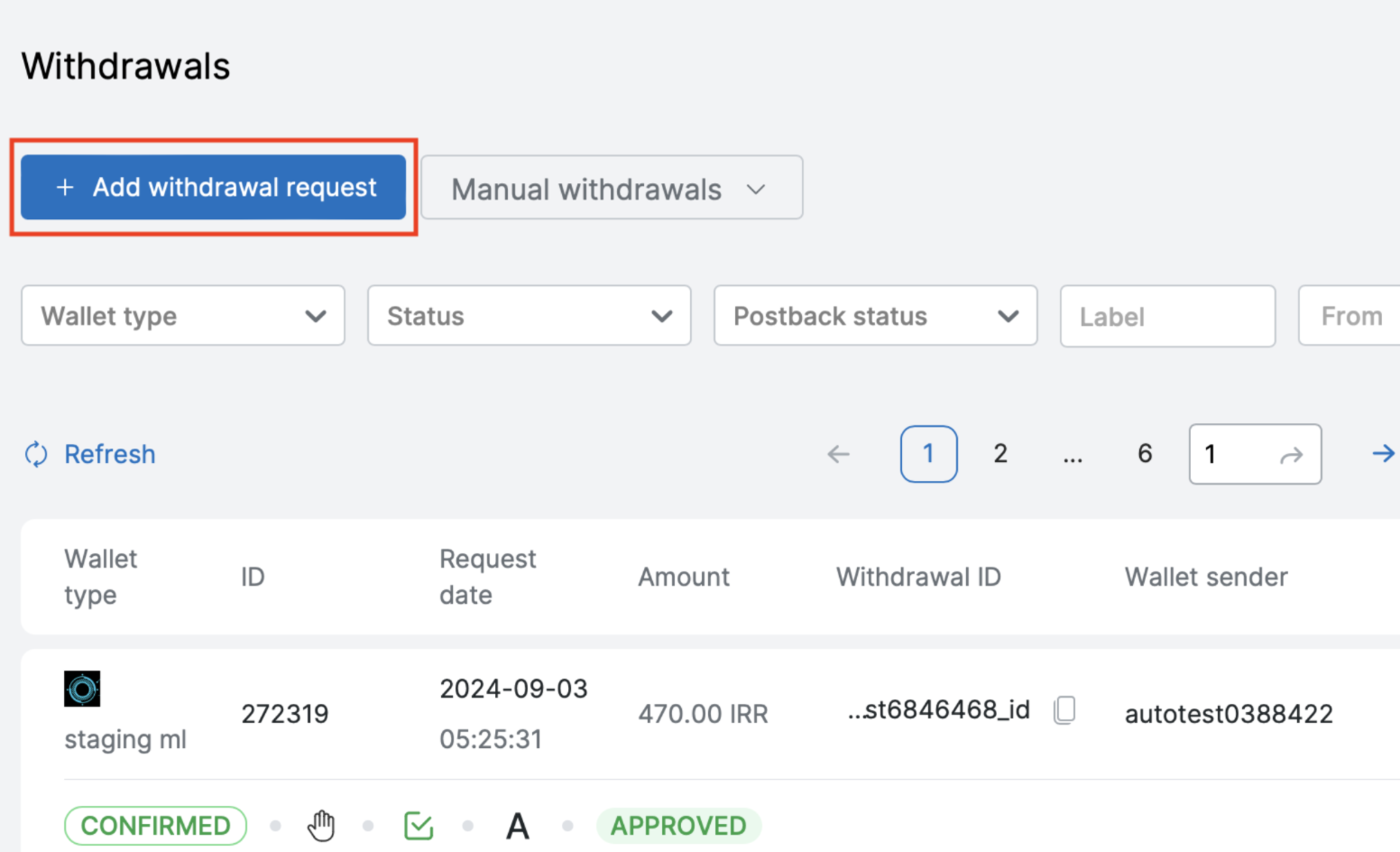Viewport: 1400px width, 852px height.
Task: Expand the Postback status filter
Action: [x=875, y=316]
